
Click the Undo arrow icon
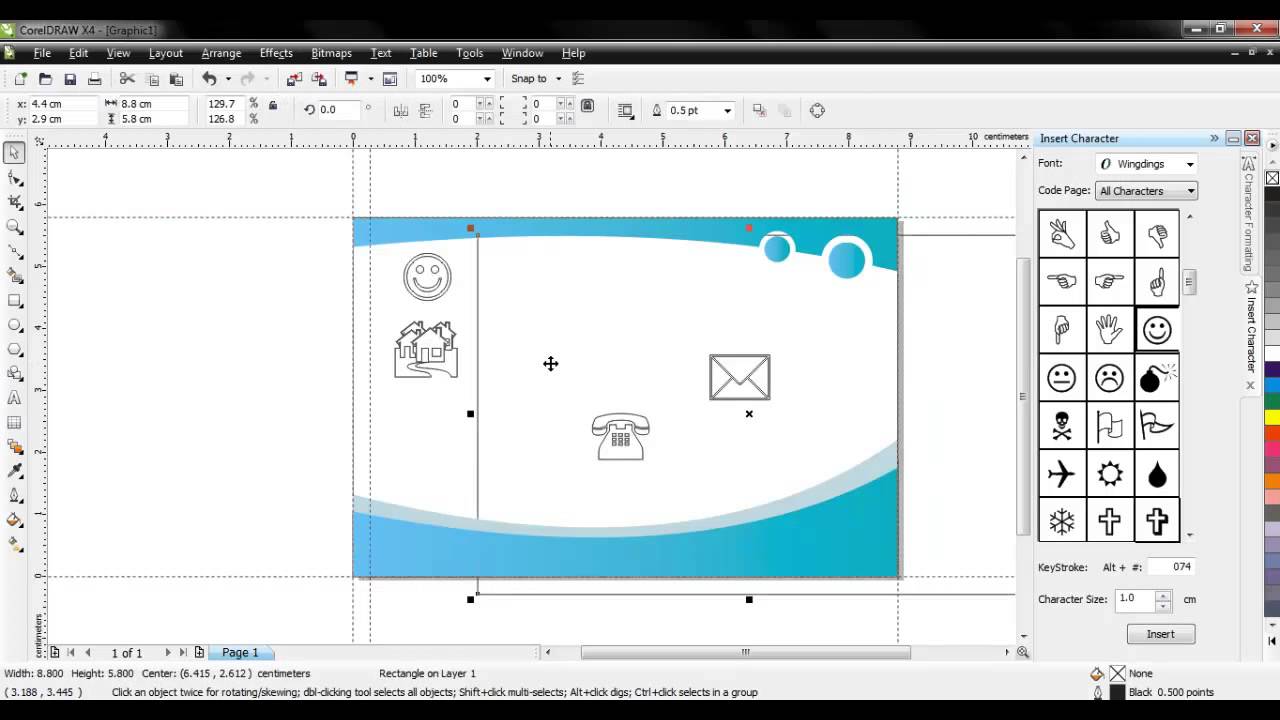[209, 79]
